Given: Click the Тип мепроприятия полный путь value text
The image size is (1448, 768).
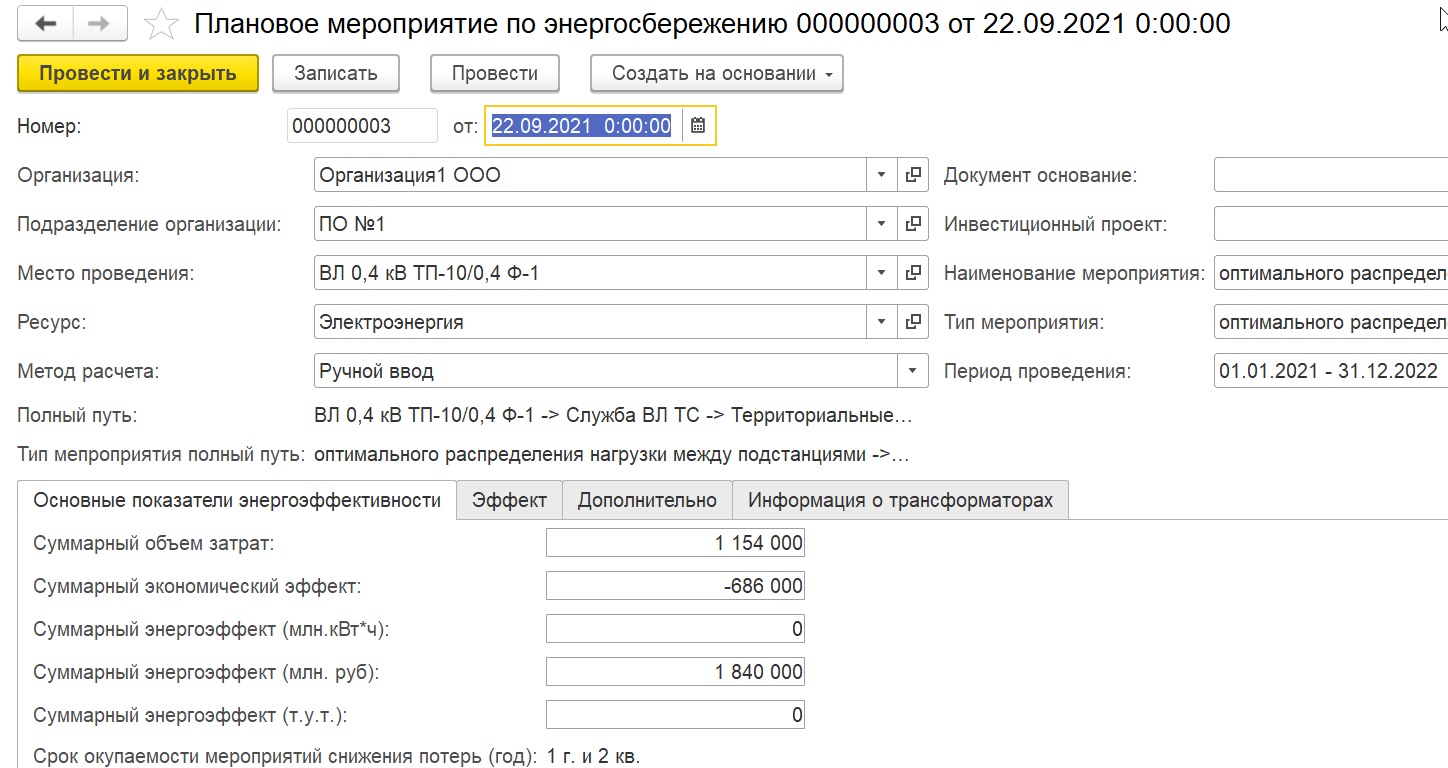Looking at the screenshot, I should coord(611,455).
